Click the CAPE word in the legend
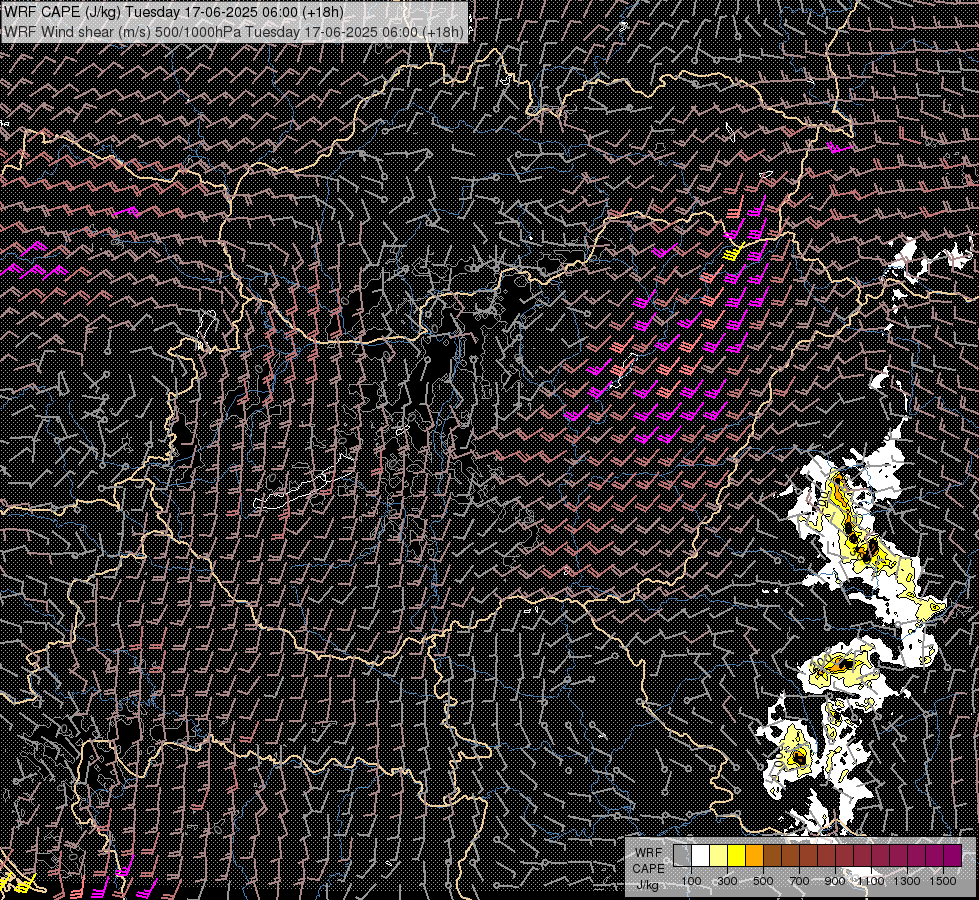979x900 pixels. (x=649, y=869)
